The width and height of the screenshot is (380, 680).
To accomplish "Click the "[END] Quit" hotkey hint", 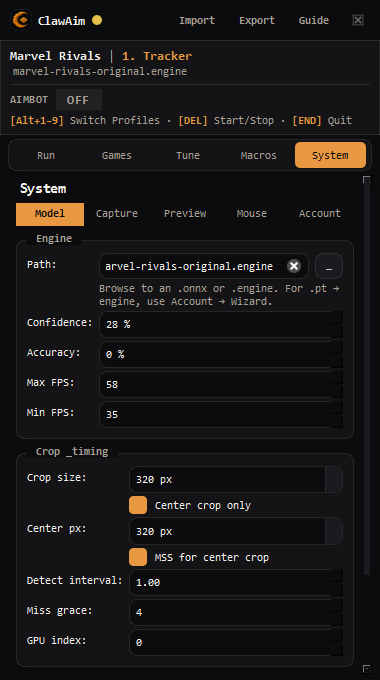I will point(322,120).
